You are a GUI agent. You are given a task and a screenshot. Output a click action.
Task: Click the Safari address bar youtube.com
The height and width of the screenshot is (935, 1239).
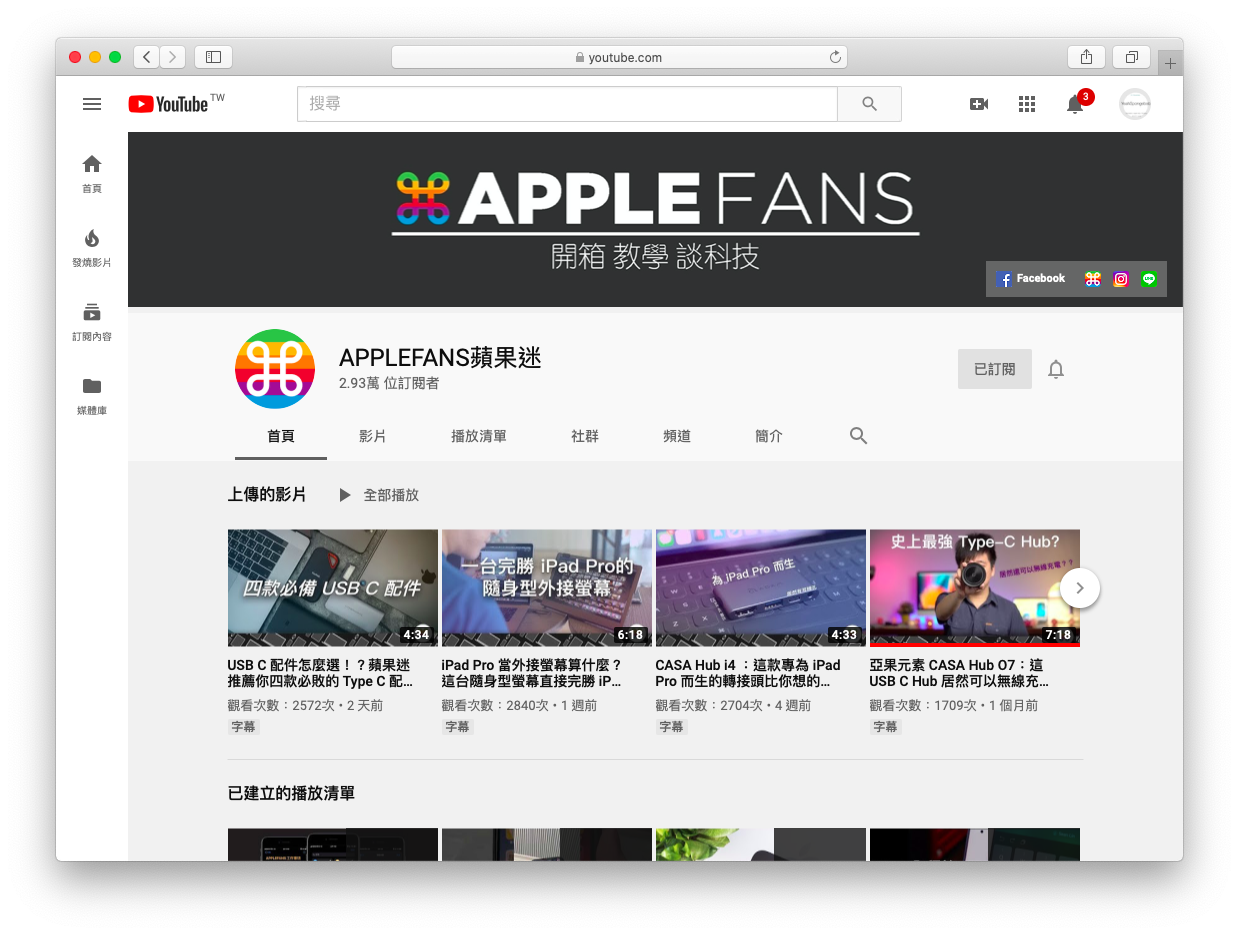click(x=619, y=57)
